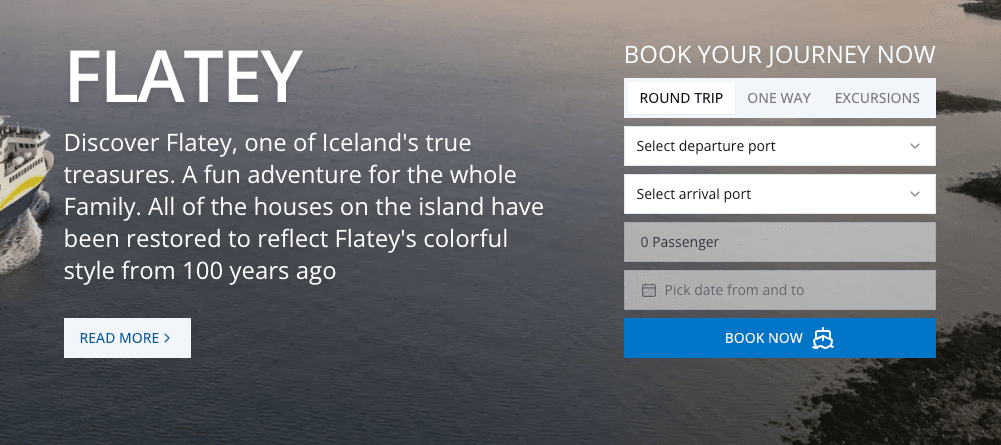Expand the departure port chevron arrow
1001x445 pixels.
(x=915, y=146)
